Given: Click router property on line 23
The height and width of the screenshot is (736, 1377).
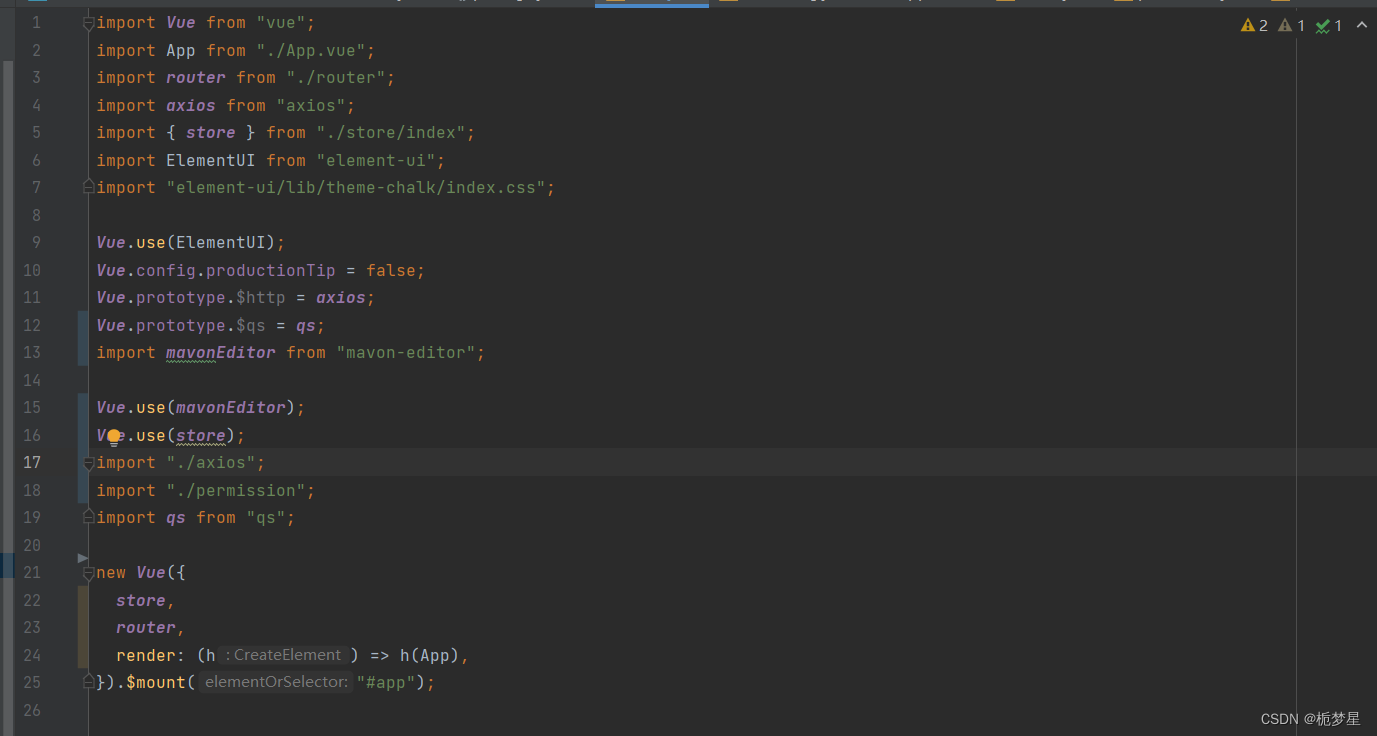Looking at the screenshot, I should click(146, 628).
